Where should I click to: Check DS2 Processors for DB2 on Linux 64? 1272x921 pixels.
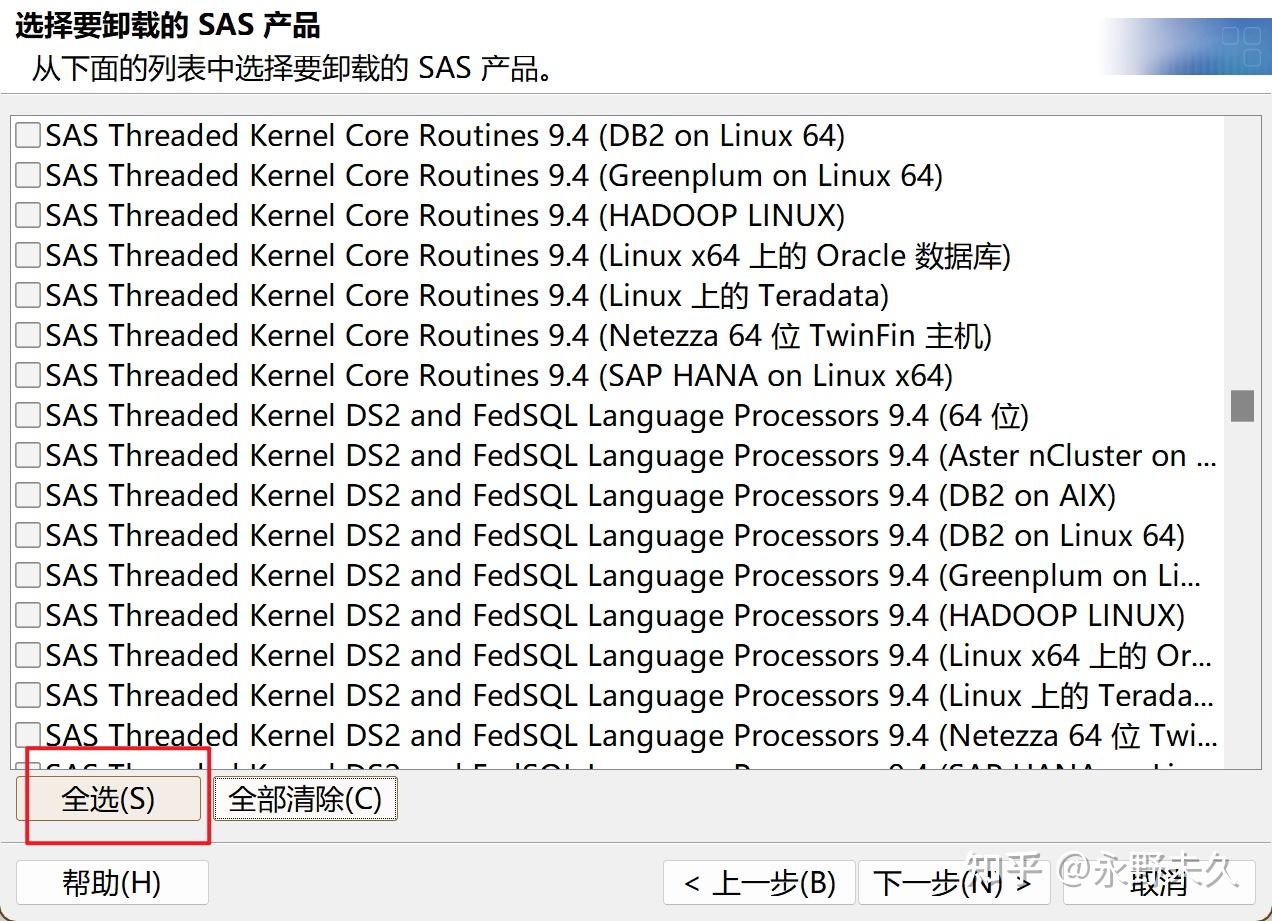27,535
